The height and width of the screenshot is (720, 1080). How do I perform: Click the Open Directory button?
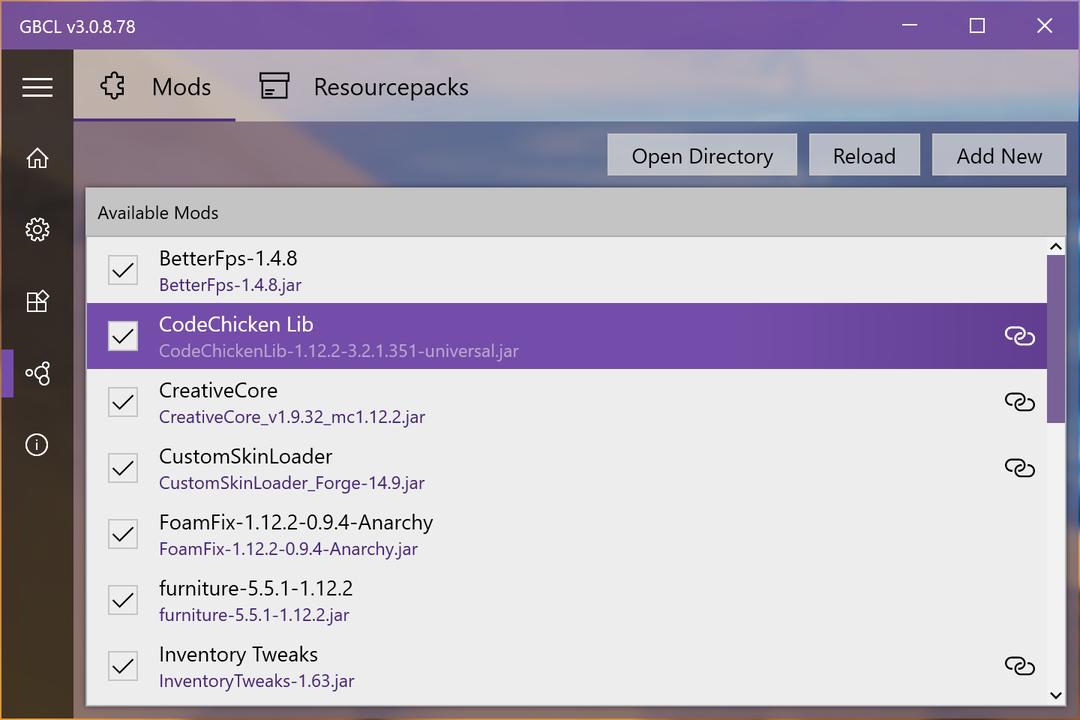pos(702,156)
